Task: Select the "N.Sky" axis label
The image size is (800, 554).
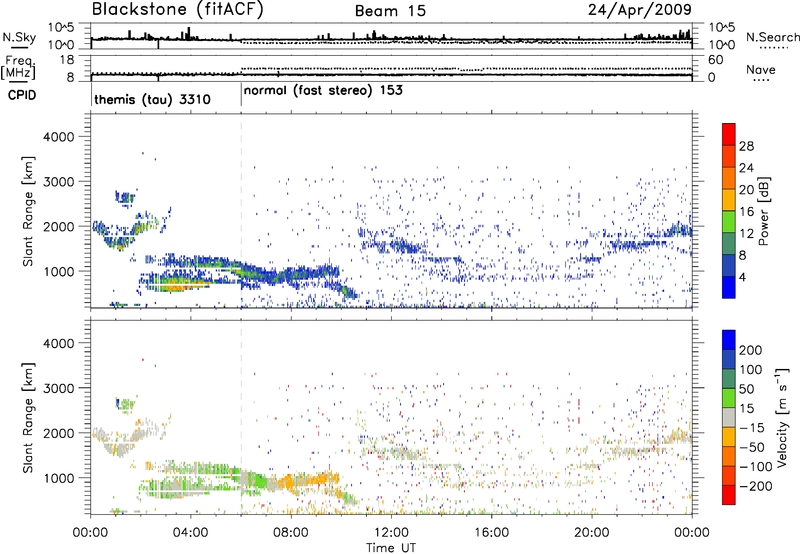Action: click(19, 37)
